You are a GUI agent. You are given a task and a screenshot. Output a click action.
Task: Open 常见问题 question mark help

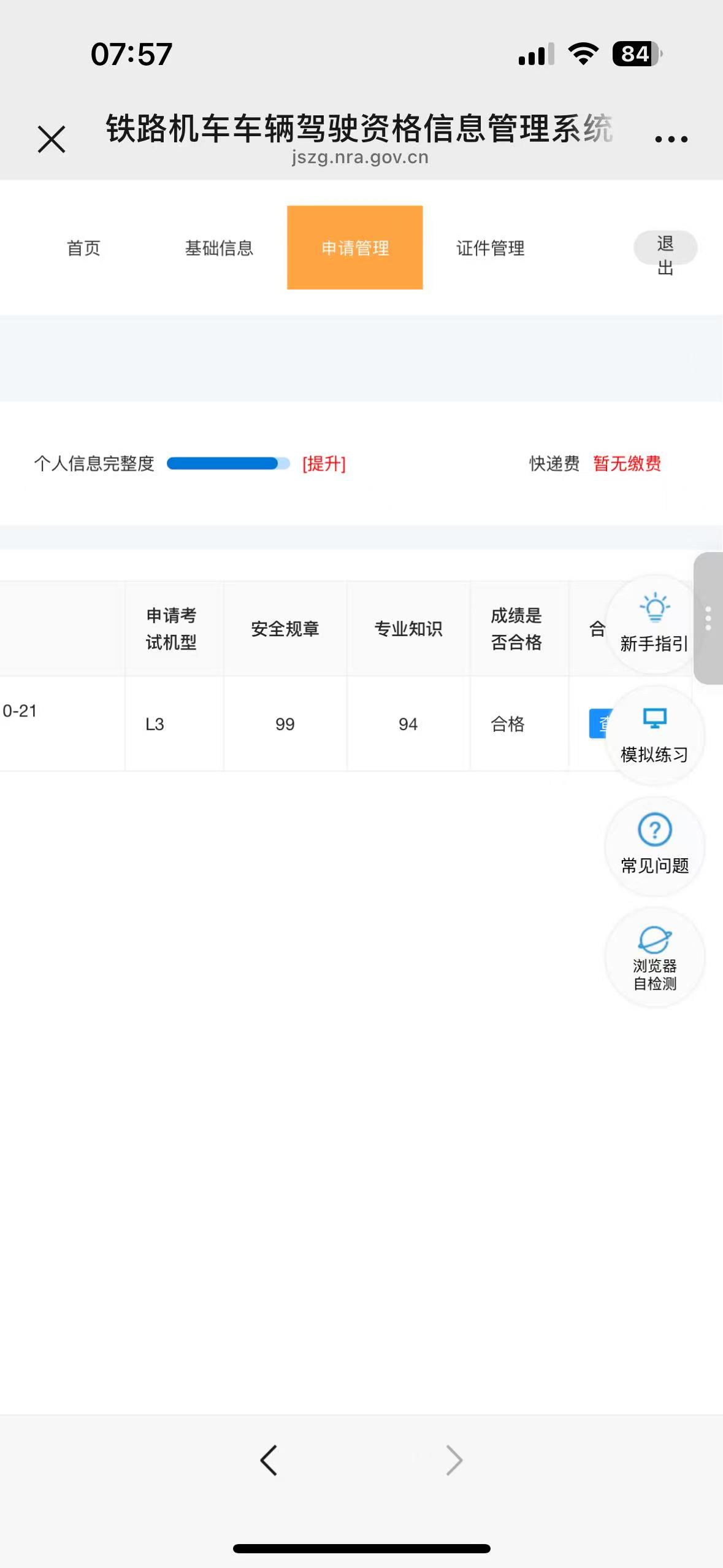[x=654, y=846]
